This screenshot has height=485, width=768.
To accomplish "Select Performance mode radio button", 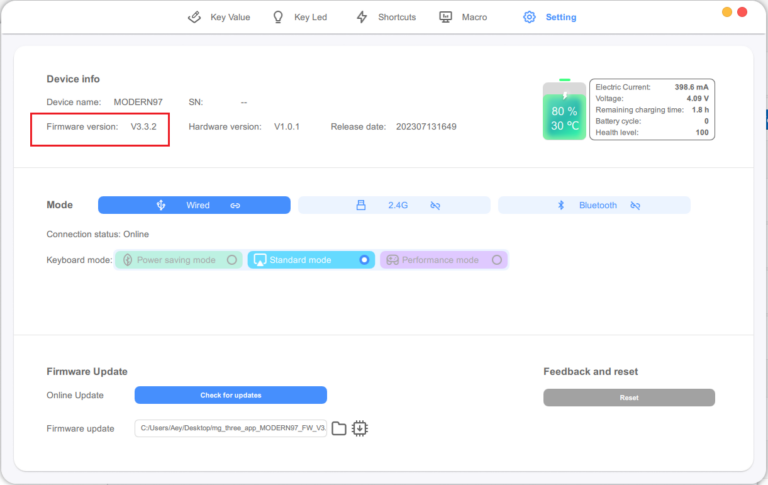I will click(x=497, y=260).
